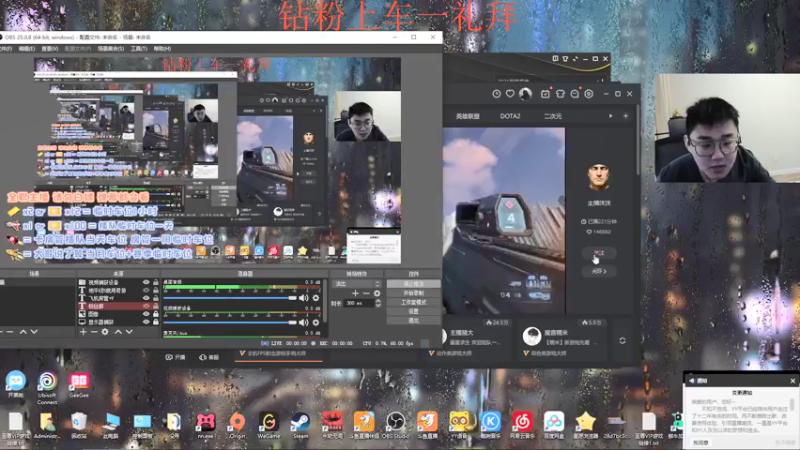Open OBS 设置 from controls panel
Viewport: 800px width, 450px height.
pyautogui.click(x=413, y=311)
